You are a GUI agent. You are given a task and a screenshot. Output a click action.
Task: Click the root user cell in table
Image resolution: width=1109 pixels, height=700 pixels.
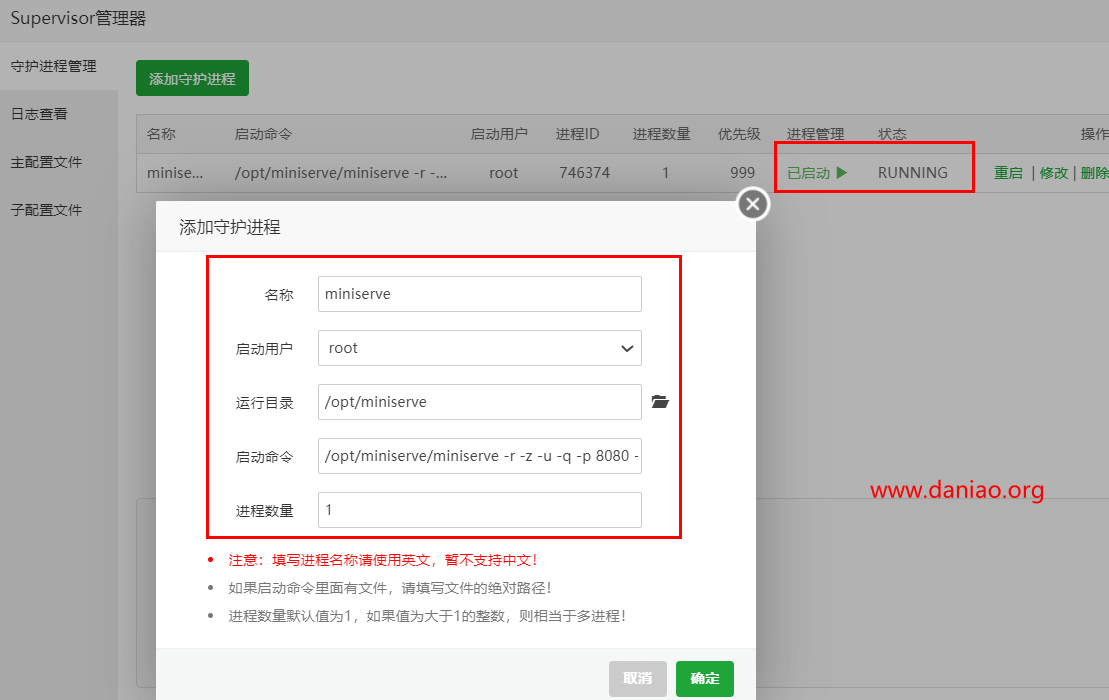click(x=504, y=173)
